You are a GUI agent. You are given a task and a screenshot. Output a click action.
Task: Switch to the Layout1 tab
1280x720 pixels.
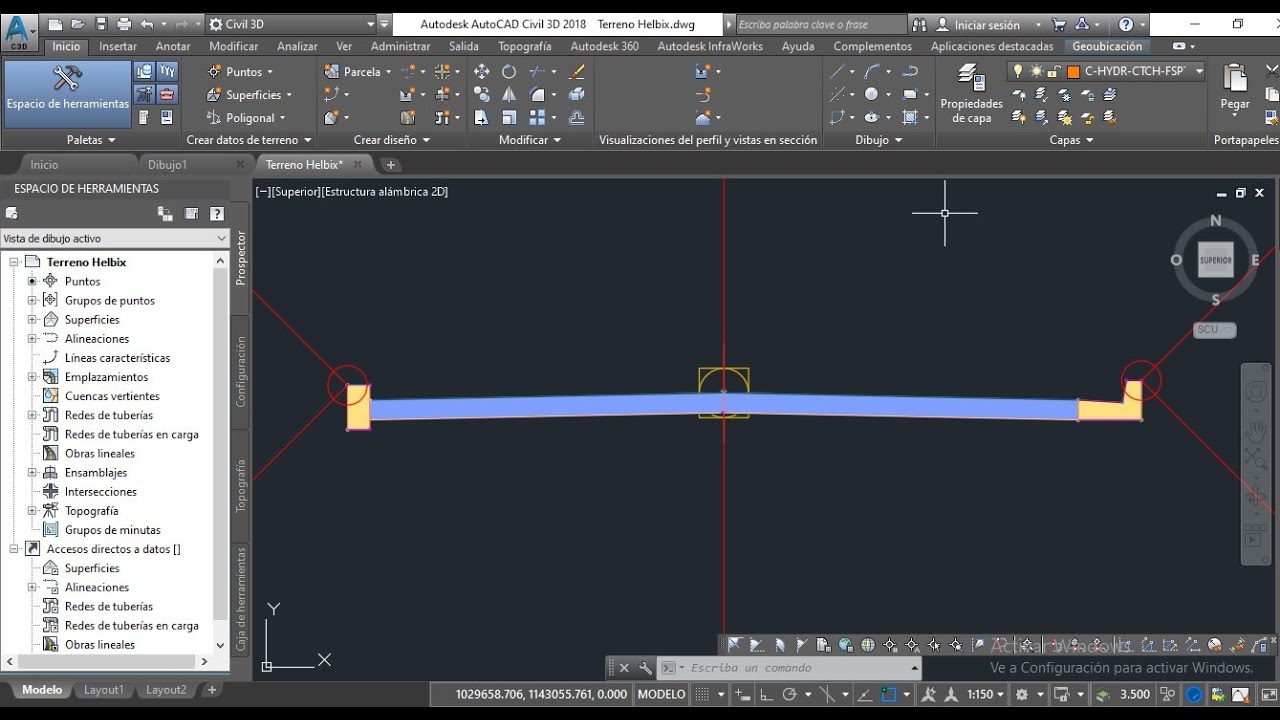click(x=104, y=690)
